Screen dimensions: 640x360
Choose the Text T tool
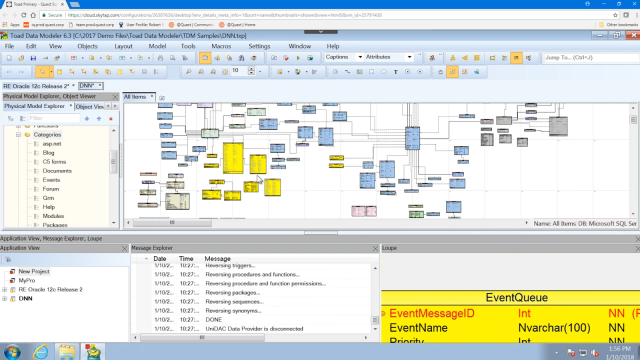pyautogui.click(x=396, y=72)
